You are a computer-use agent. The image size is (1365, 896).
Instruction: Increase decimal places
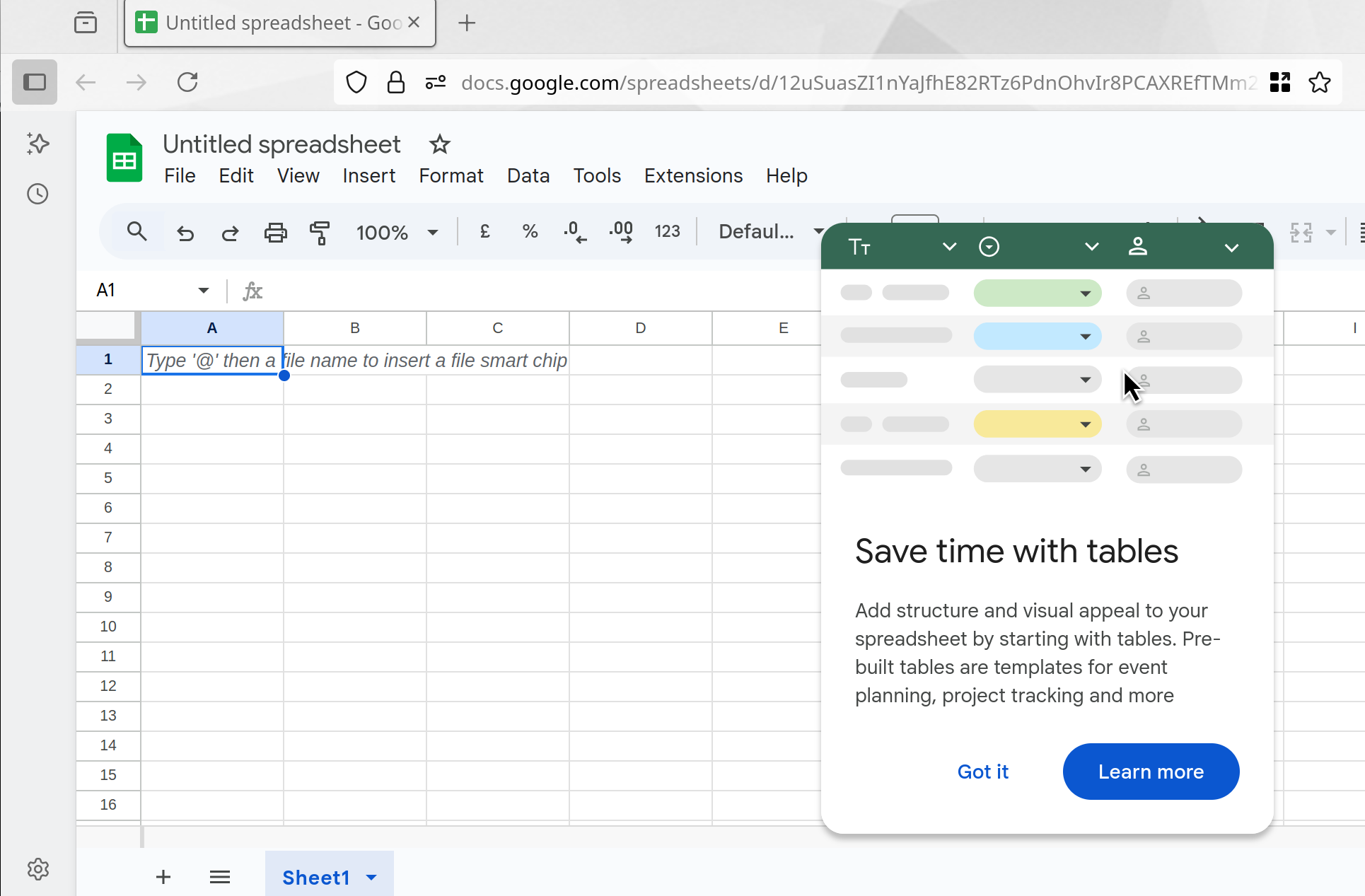[x=621, y=231]
